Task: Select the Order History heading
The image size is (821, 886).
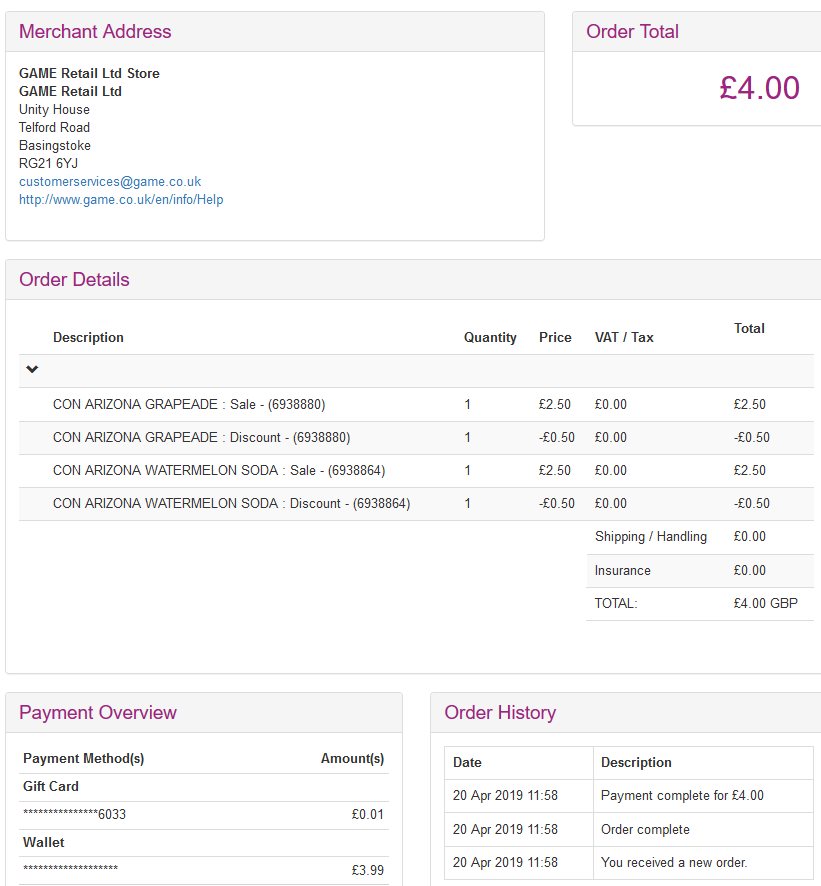Action: pos(500,713)
